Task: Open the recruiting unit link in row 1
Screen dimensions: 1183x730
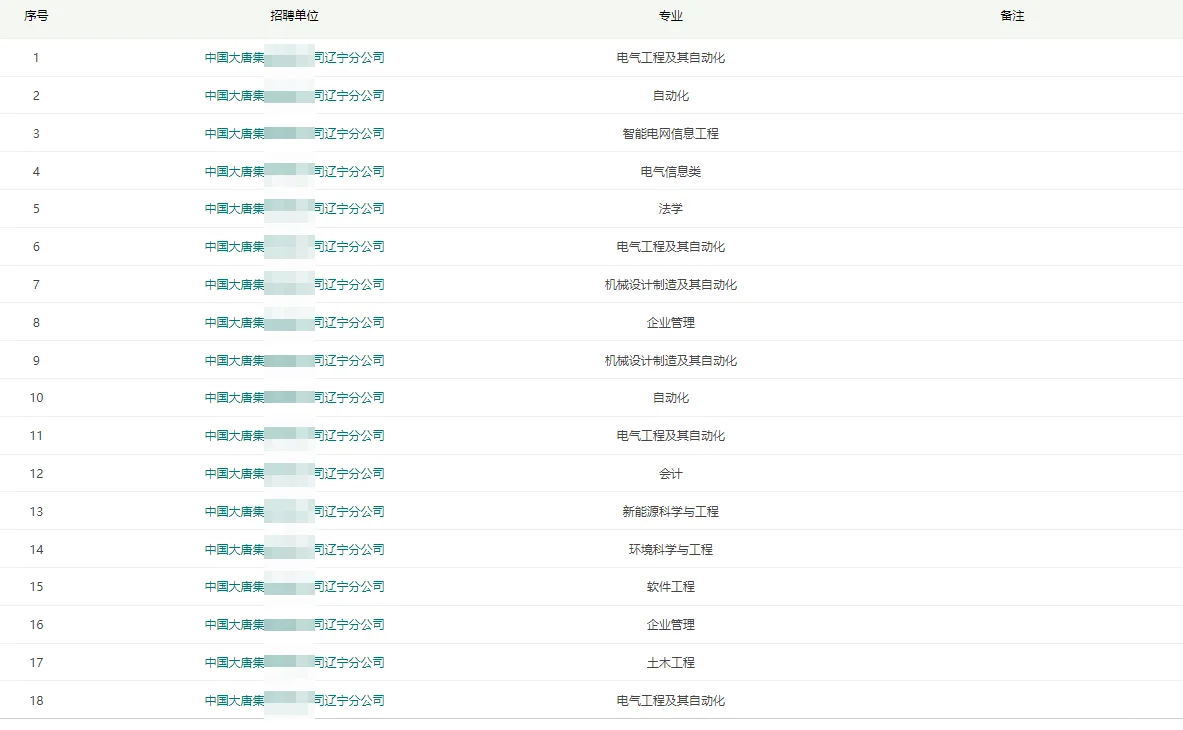Action: [x=294, y=57]
